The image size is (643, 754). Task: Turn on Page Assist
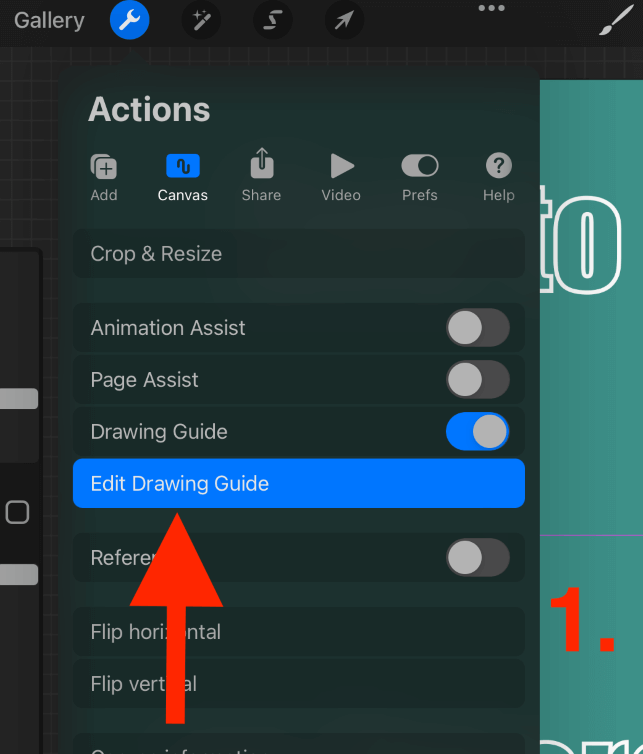tap(478, 380)
